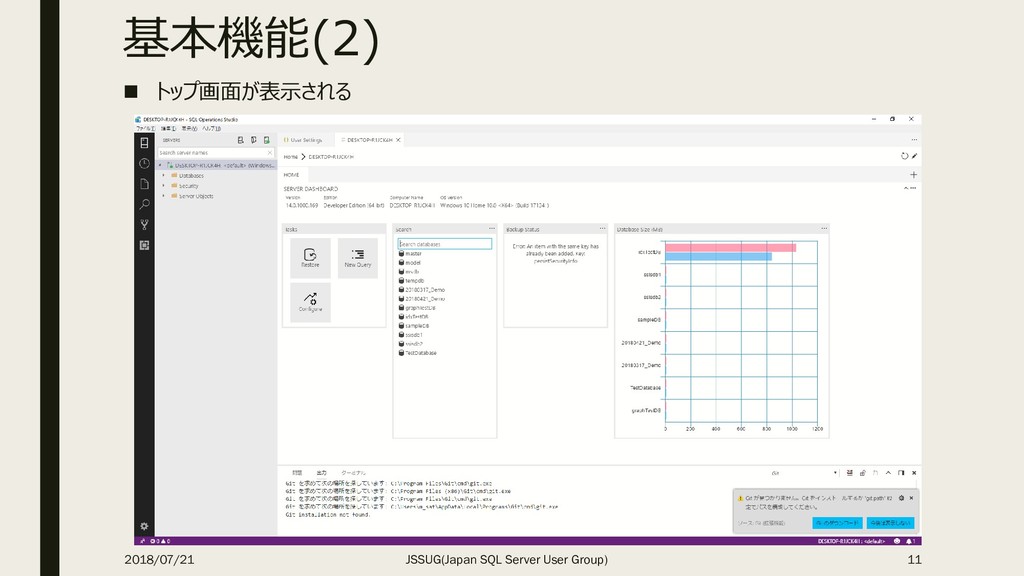Switch to the 出力 panel tab

321,473
